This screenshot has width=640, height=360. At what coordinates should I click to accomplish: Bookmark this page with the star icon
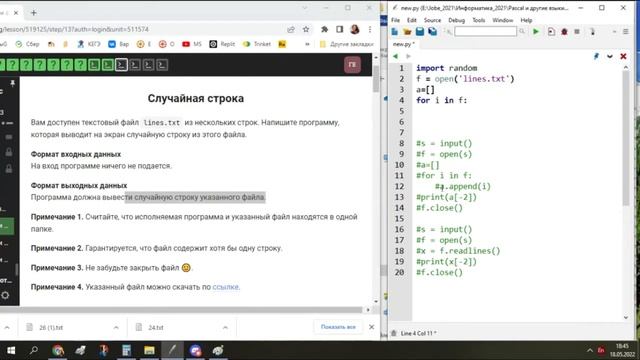[x=306, y=29]
